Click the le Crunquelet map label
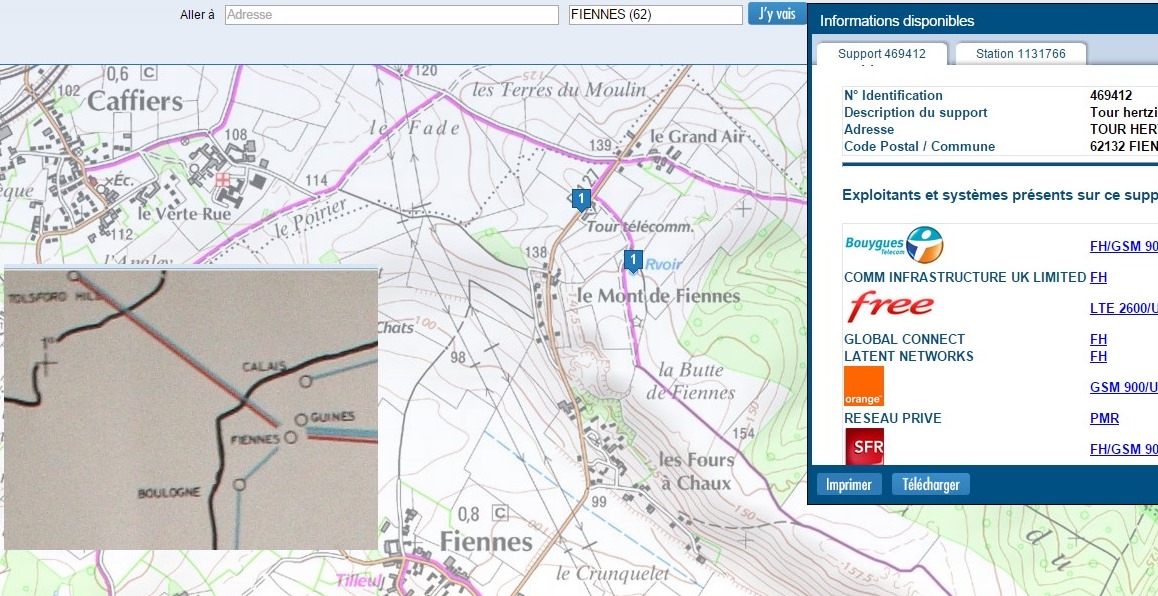The image size is (1158, 596). pyautogui.click(x=612, y=573)
